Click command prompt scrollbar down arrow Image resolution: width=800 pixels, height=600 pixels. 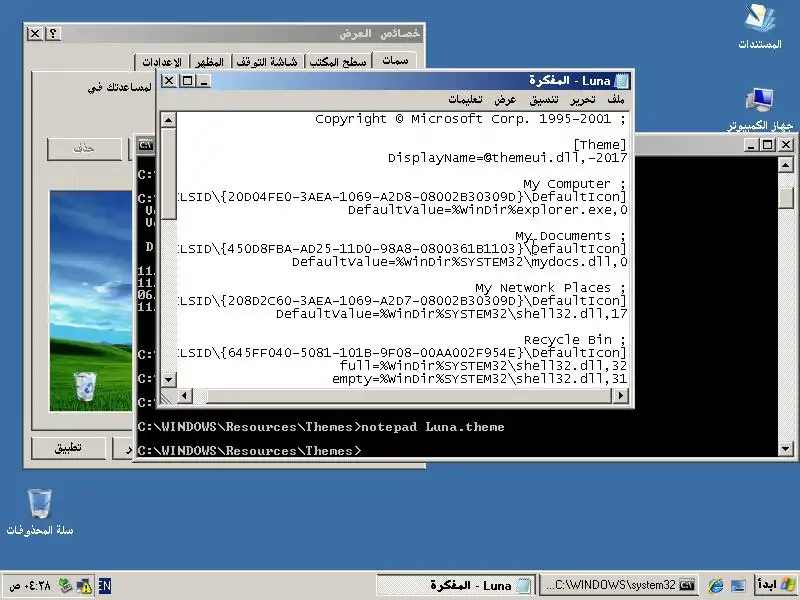tap(785, 449)
